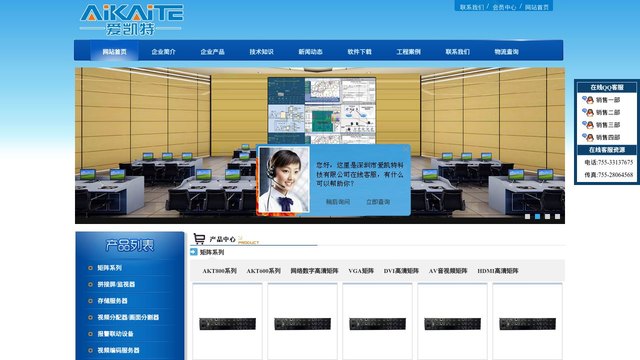The image size is (640, 360).
Task: Select DVI高清矩阵 product tab
Action: point(401,271)
